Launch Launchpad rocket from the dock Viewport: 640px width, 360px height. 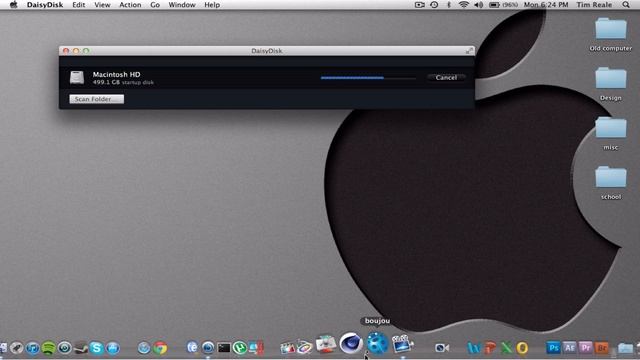(x=17, y=348)
